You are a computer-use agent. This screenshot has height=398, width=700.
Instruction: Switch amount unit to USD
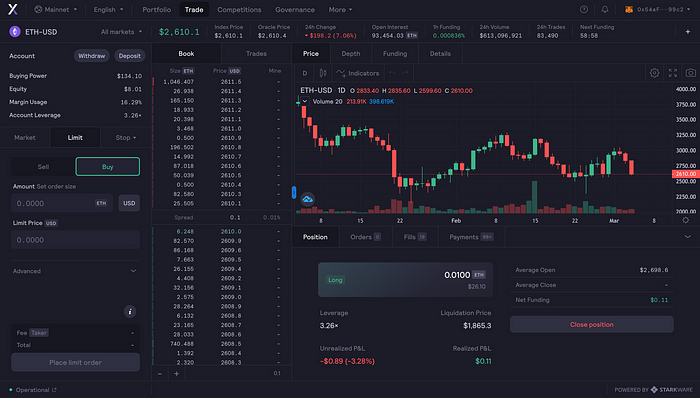(129, 203)
